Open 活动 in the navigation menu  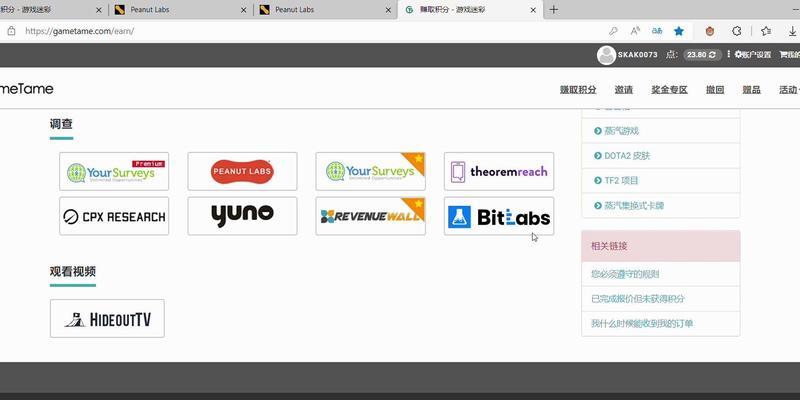(x=788, y=90)
